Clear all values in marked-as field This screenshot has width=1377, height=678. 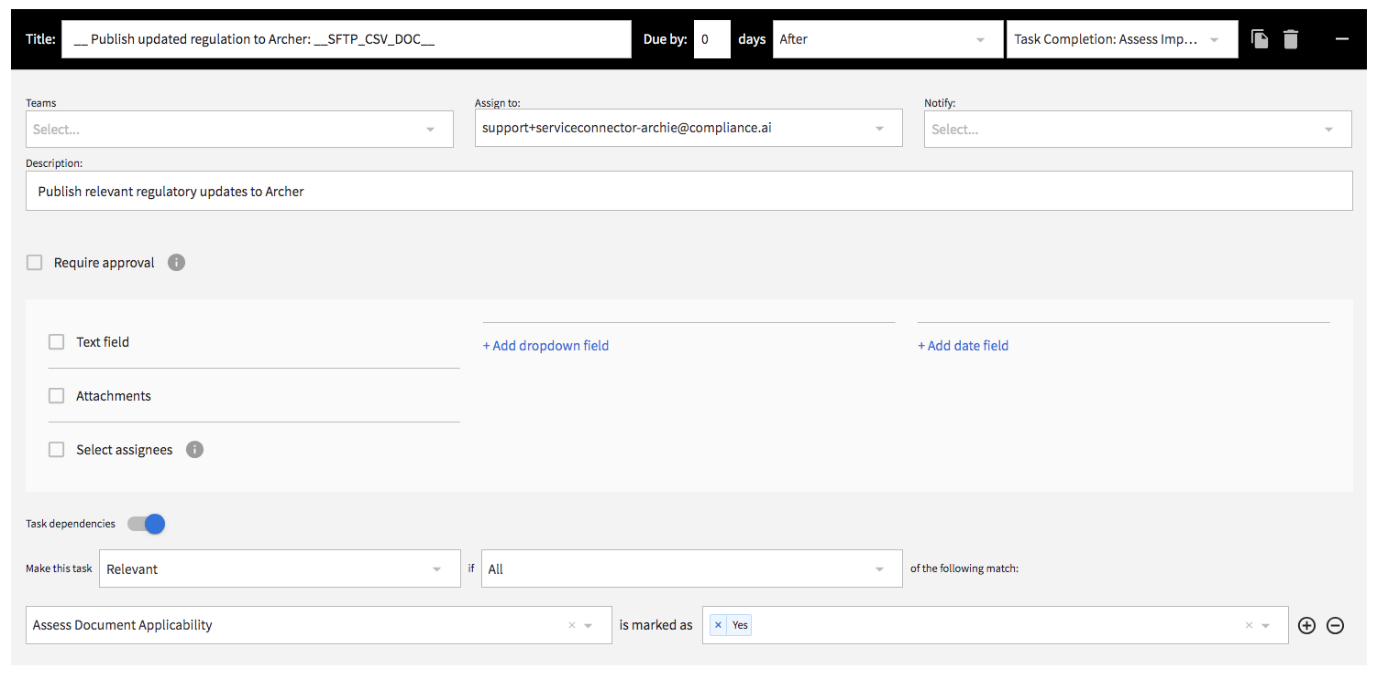pyautogui.click(x=1249, y=626)
